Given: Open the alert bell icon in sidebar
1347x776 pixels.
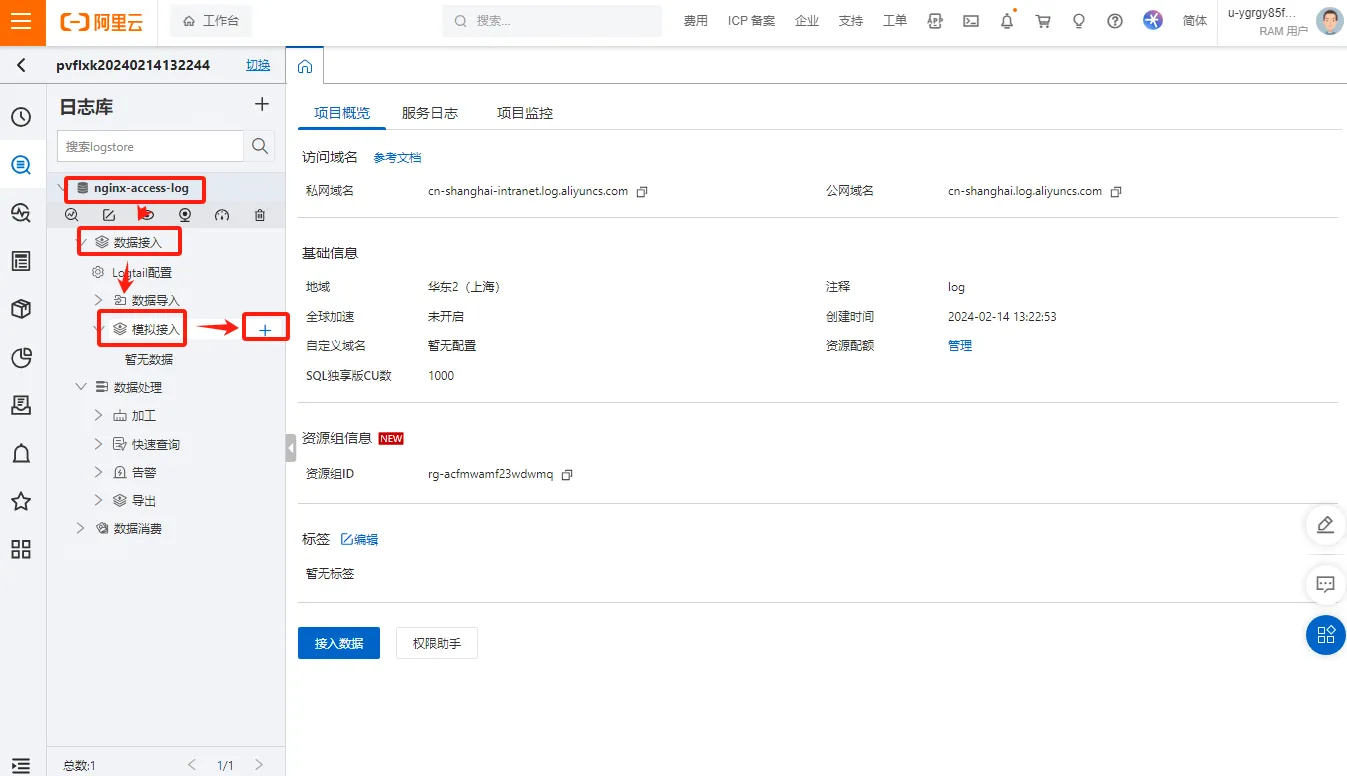Looking at the screenshot, I should [21, 453].
